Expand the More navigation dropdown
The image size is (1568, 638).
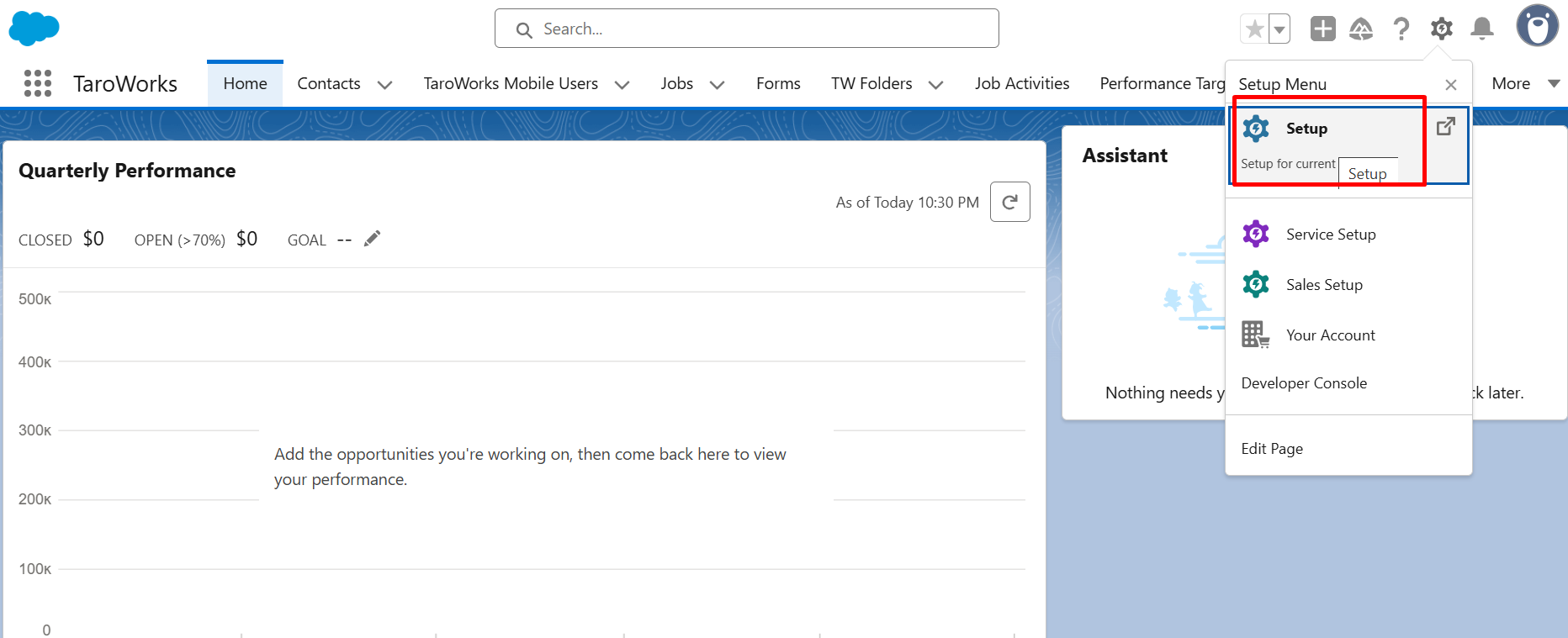(x=1525, y=83)
